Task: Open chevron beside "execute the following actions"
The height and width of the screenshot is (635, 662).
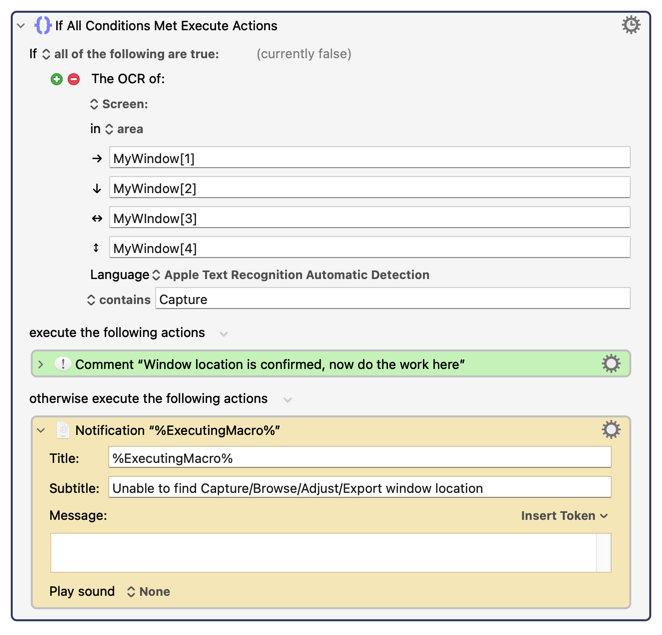Action: click(x=224, y=334)
